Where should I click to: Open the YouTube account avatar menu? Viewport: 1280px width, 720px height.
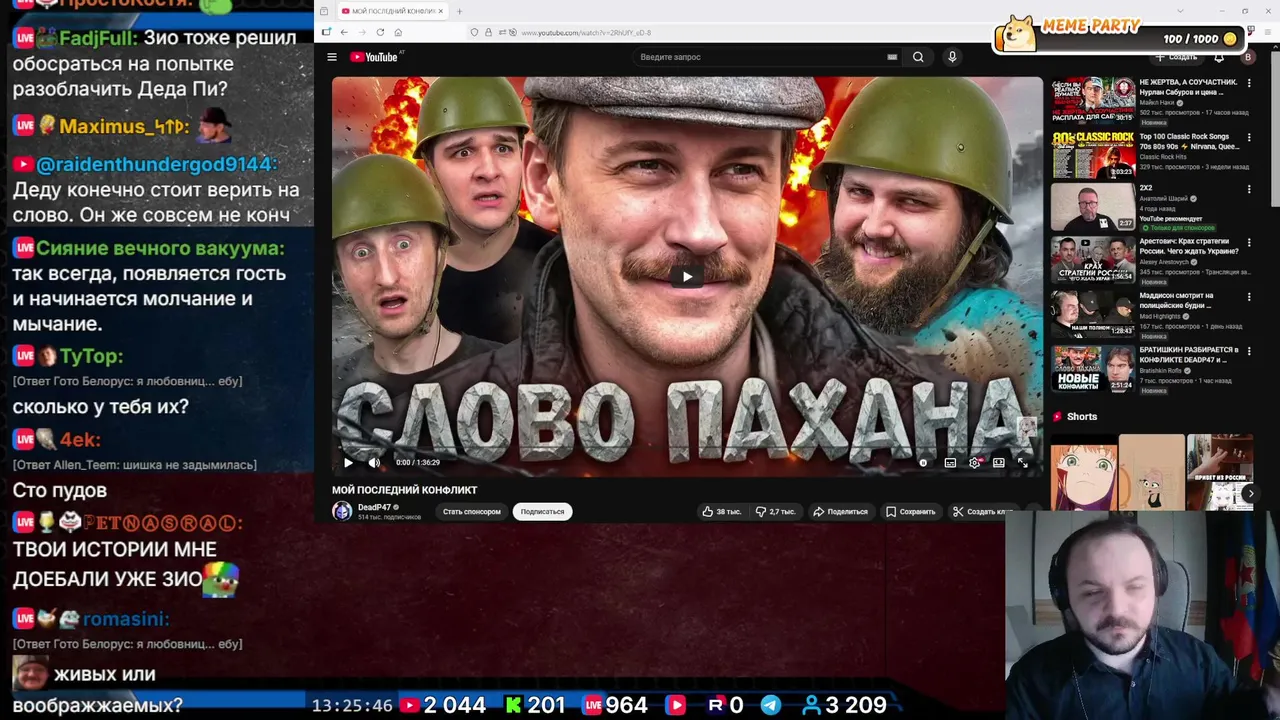tap(1247, 57)
